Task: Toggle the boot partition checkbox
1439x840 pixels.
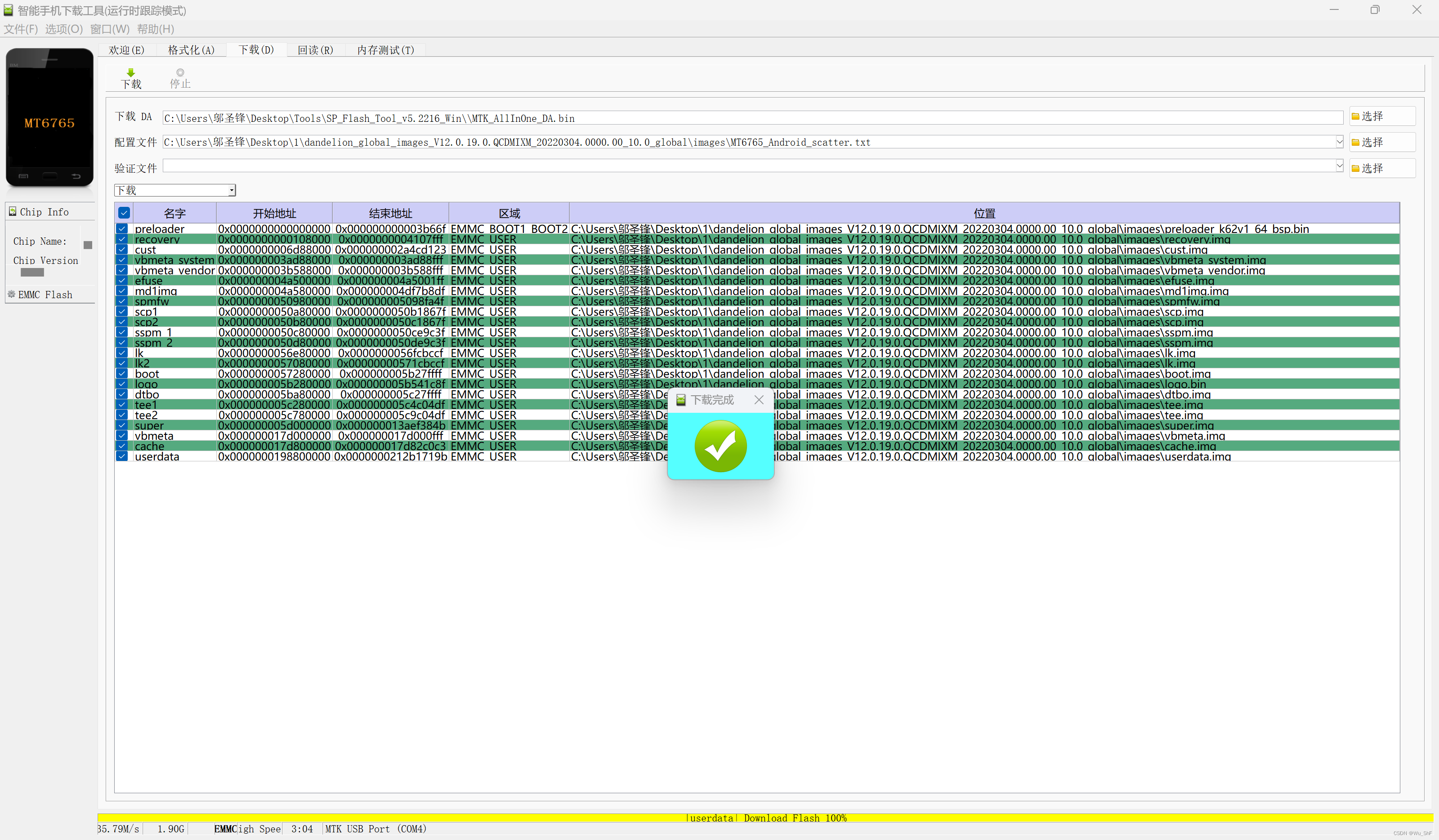Action: [x=121, y=374]
